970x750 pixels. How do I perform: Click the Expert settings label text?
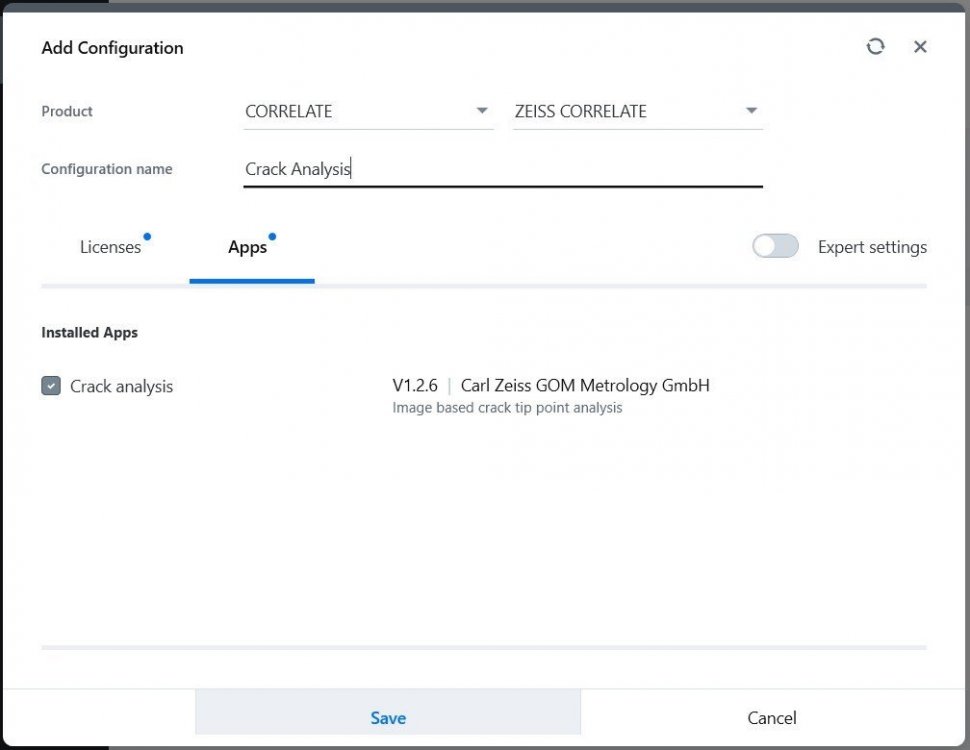pos(872,247)
